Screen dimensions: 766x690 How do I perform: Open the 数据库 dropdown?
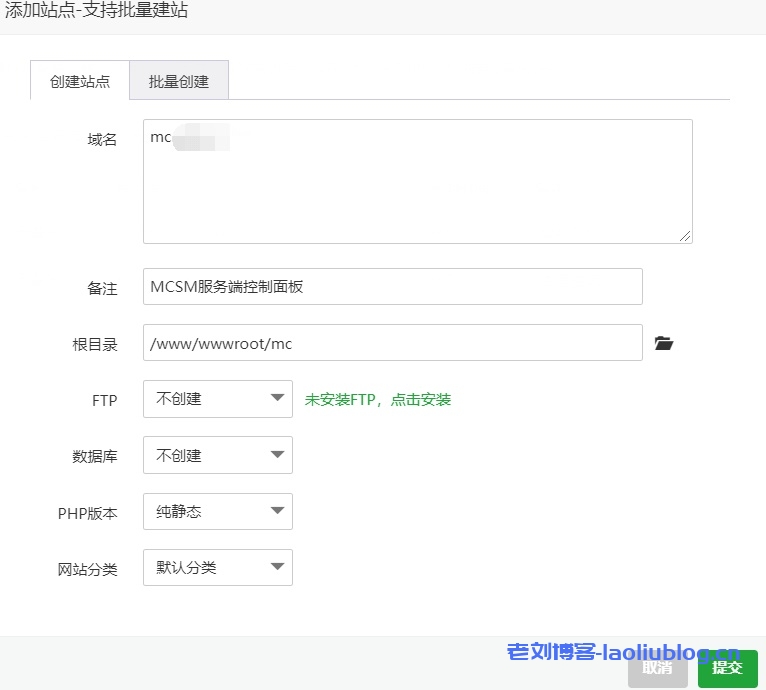[218, 455]
